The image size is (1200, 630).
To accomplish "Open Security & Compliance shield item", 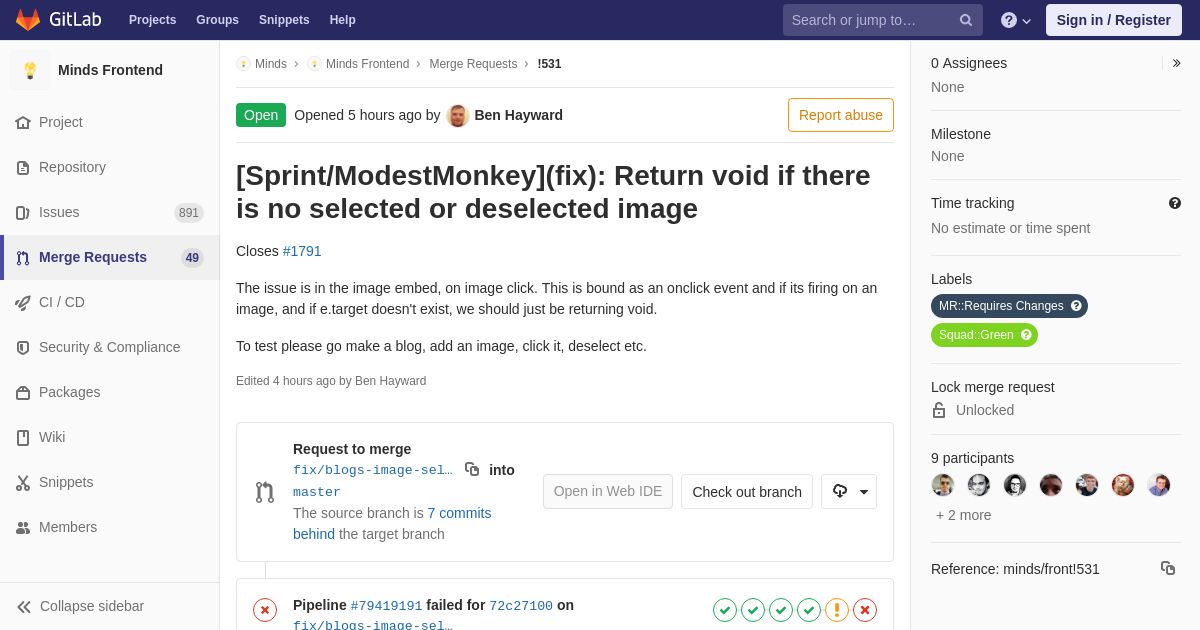I will [110, 347].
